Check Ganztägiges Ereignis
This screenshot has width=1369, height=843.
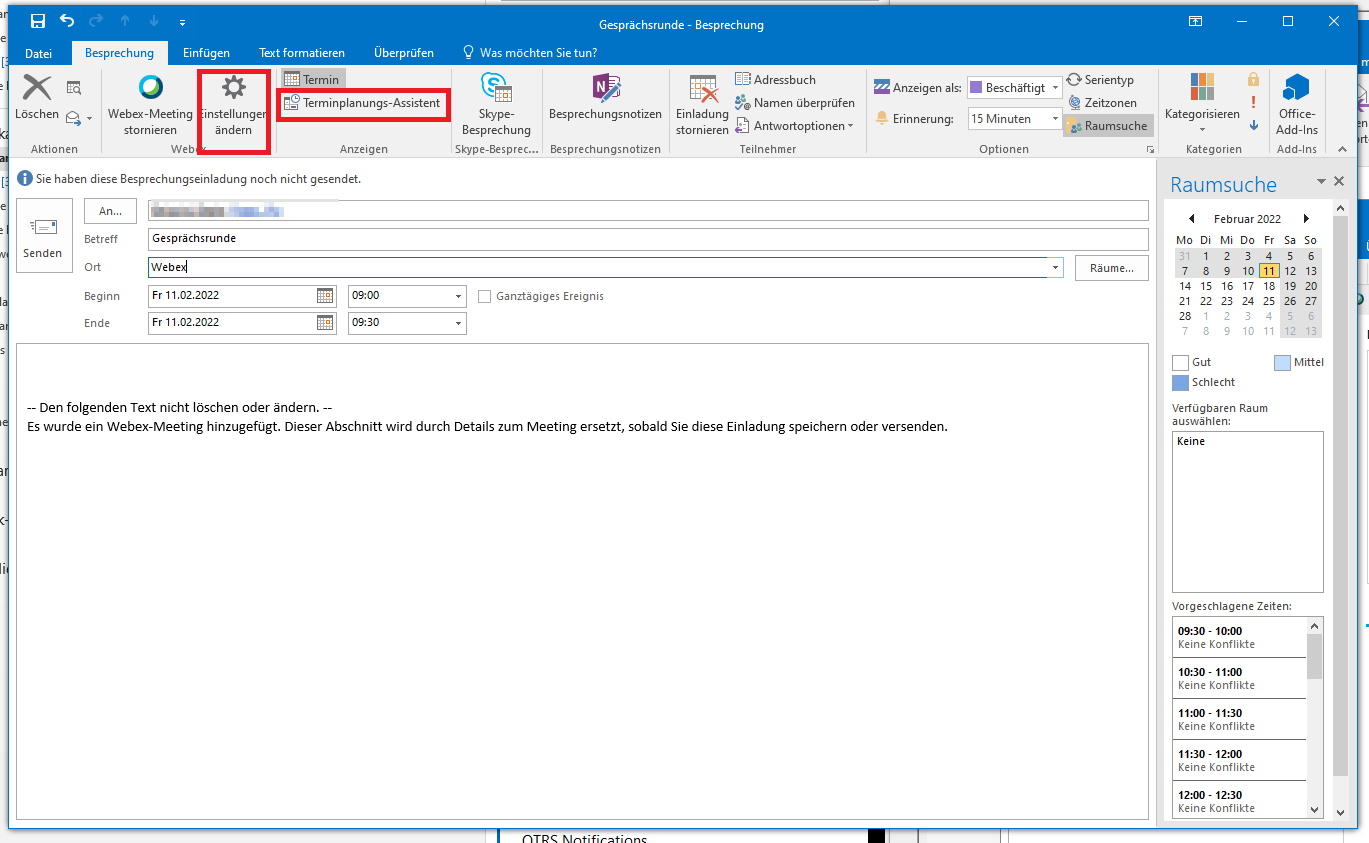point(485,297)
